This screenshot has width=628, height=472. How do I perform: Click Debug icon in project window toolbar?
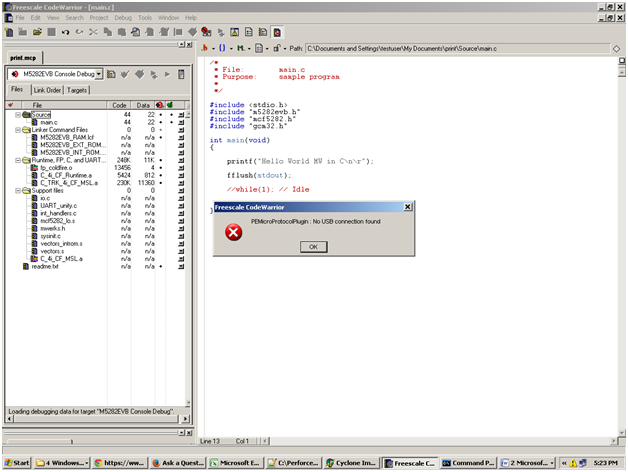[x=153, y=74]
